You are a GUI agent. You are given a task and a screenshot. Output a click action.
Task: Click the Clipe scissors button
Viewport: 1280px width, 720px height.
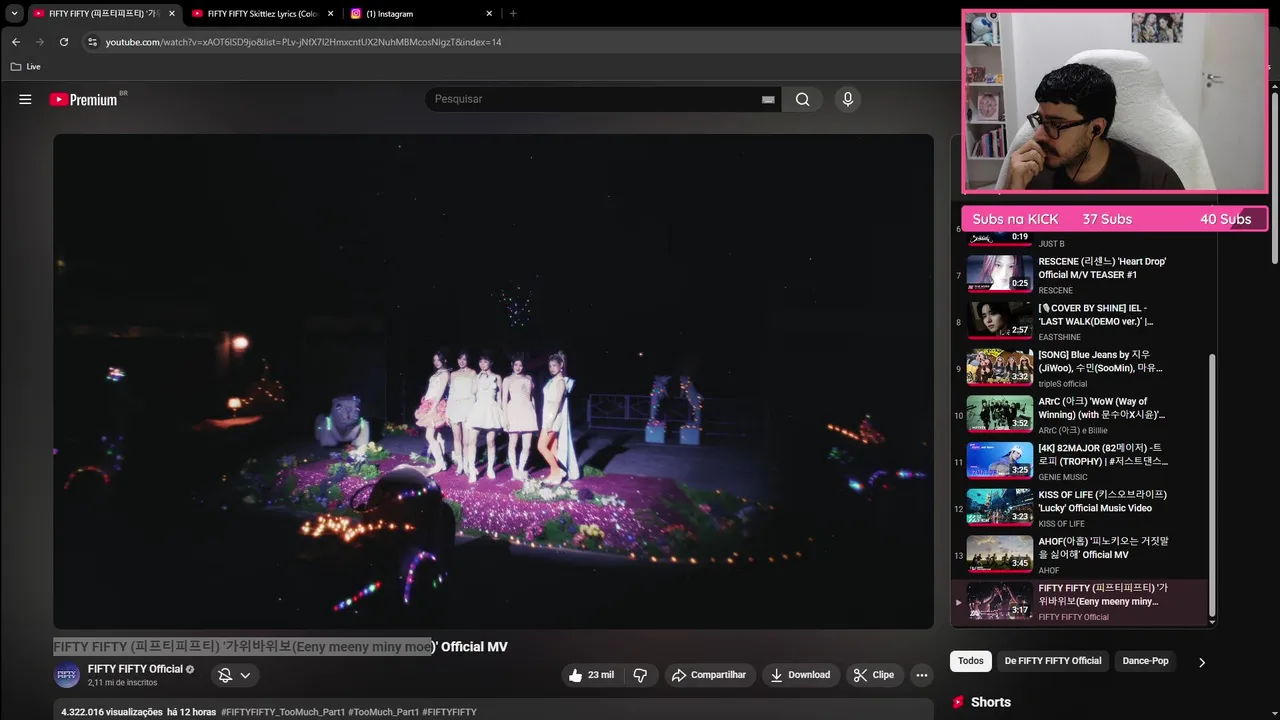[x=874, y=675]
